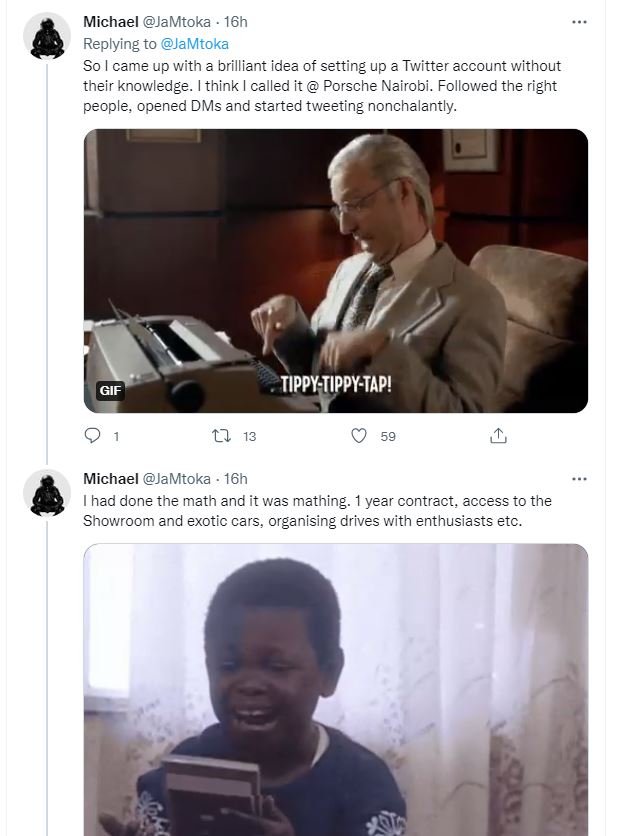The width and height of the screenshot is (617, 836).
Task: Click Michael's avatar on the second tweet
Action: [x=47, y=494]
